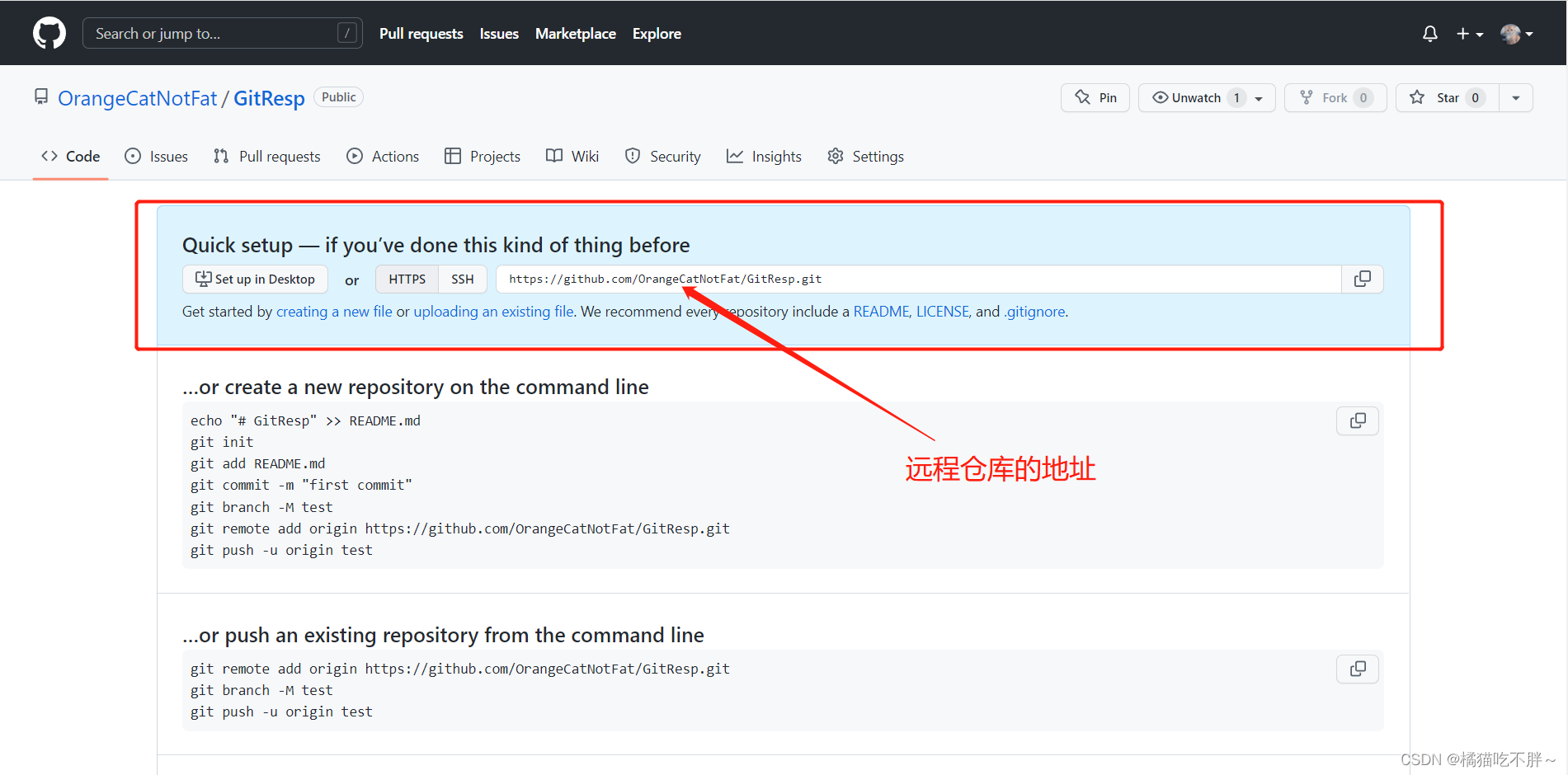Open the Insights tab
Viewport: 1568px width, 775px height.
[764, 156]
